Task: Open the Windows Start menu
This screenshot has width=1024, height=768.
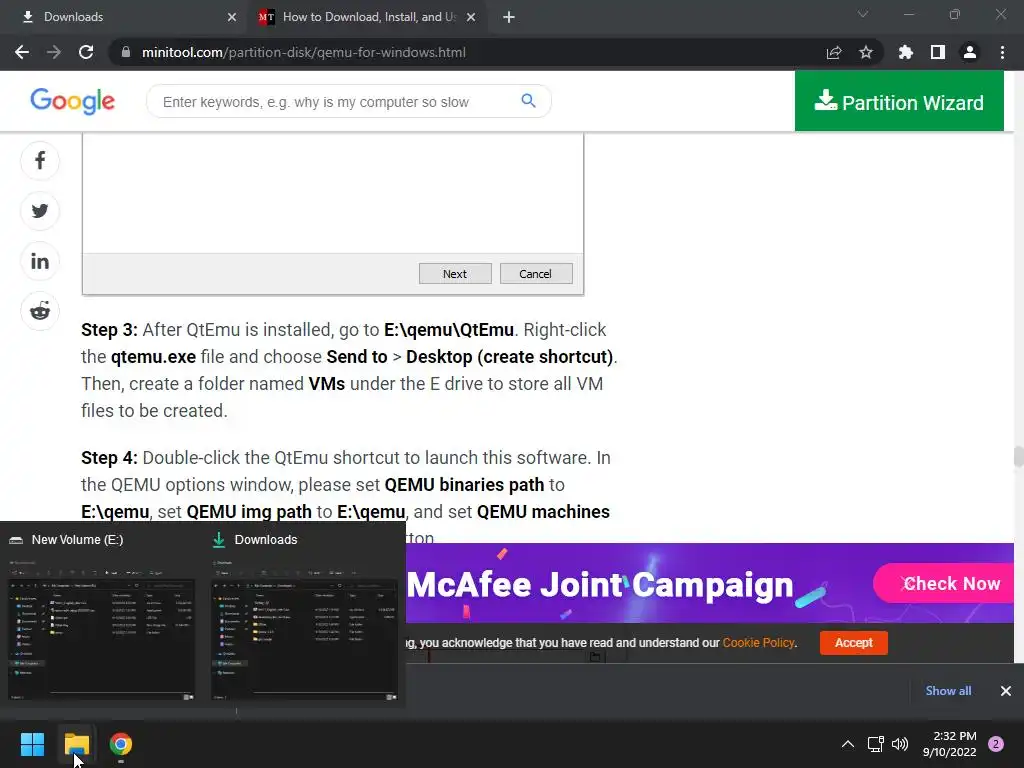Action: (x=32, y=744)
